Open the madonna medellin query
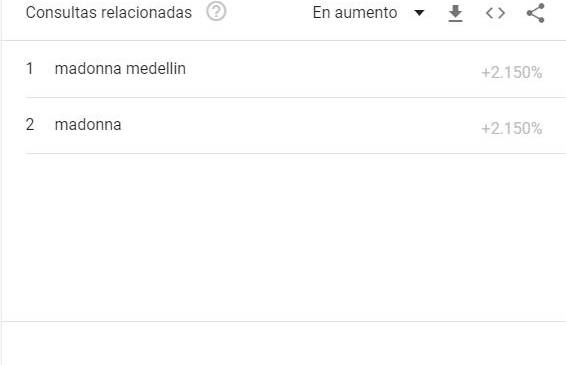 pyautogui.click(x=120, y=68)
